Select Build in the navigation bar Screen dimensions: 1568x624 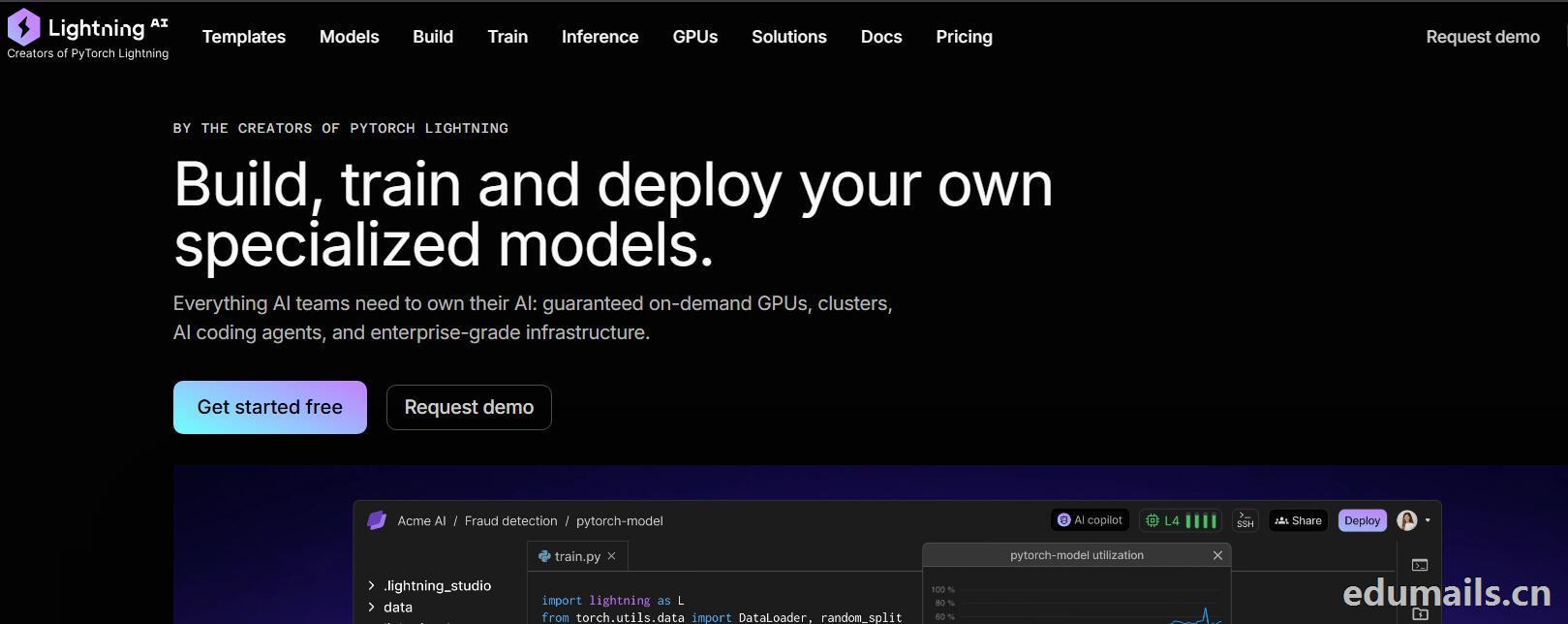[x=433, y=37]
